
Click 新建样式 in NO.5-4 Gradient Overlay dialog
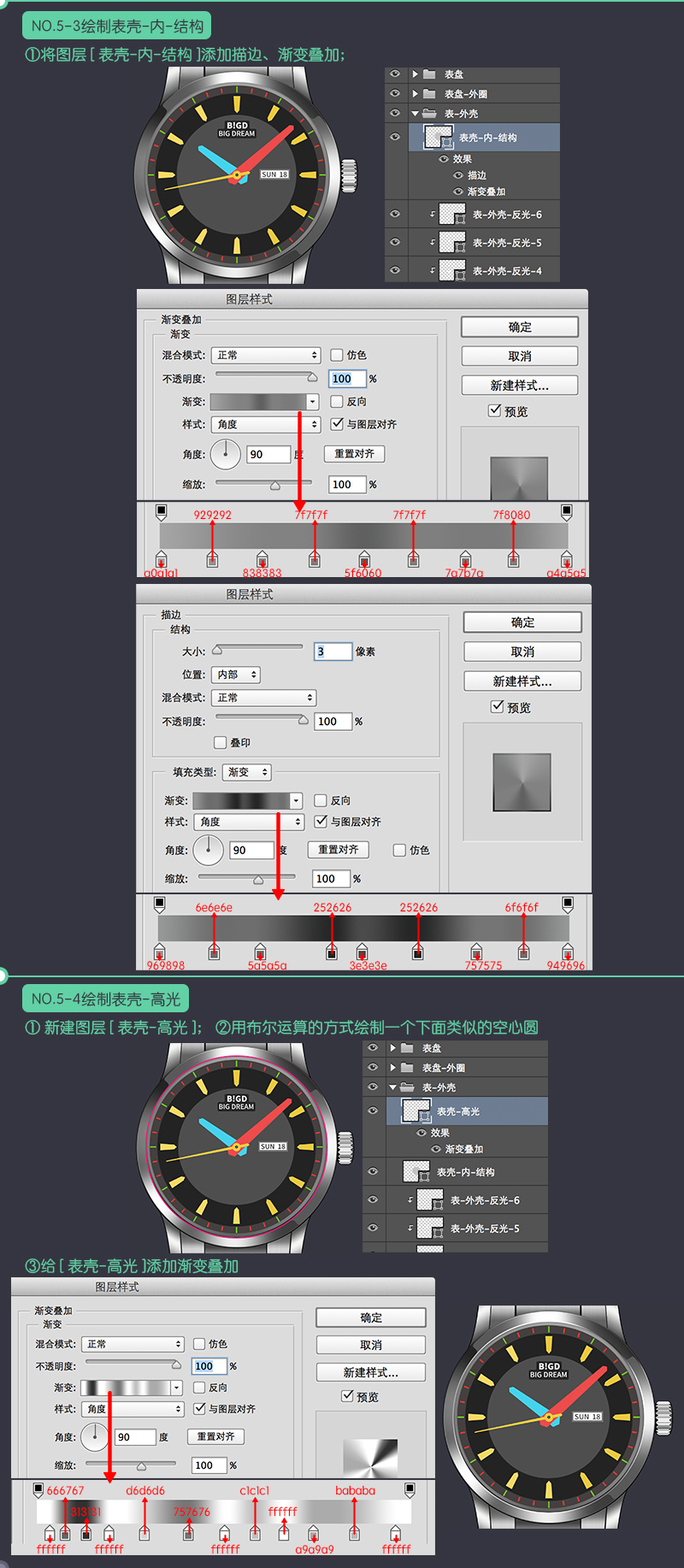tap(371, 1372)
